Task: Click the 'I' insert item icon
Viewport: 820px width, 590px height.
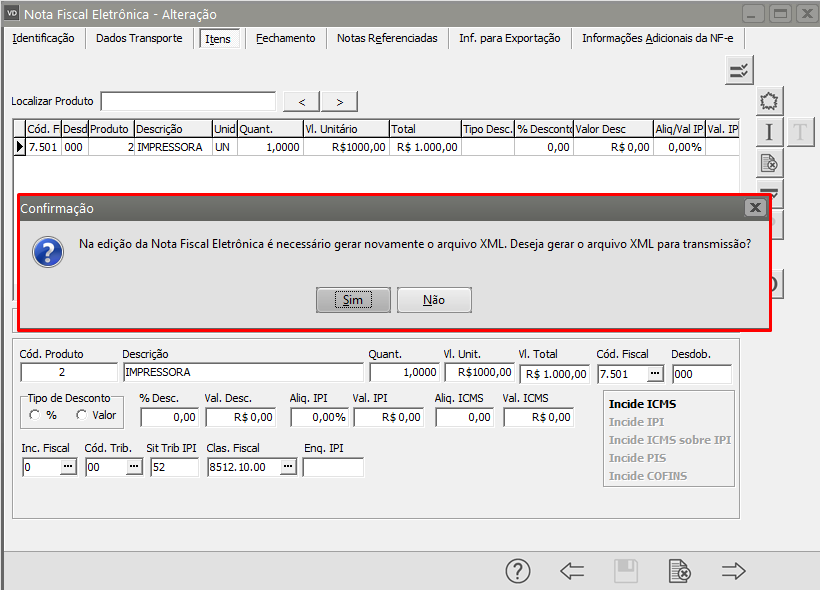Action: coord(768,132)
